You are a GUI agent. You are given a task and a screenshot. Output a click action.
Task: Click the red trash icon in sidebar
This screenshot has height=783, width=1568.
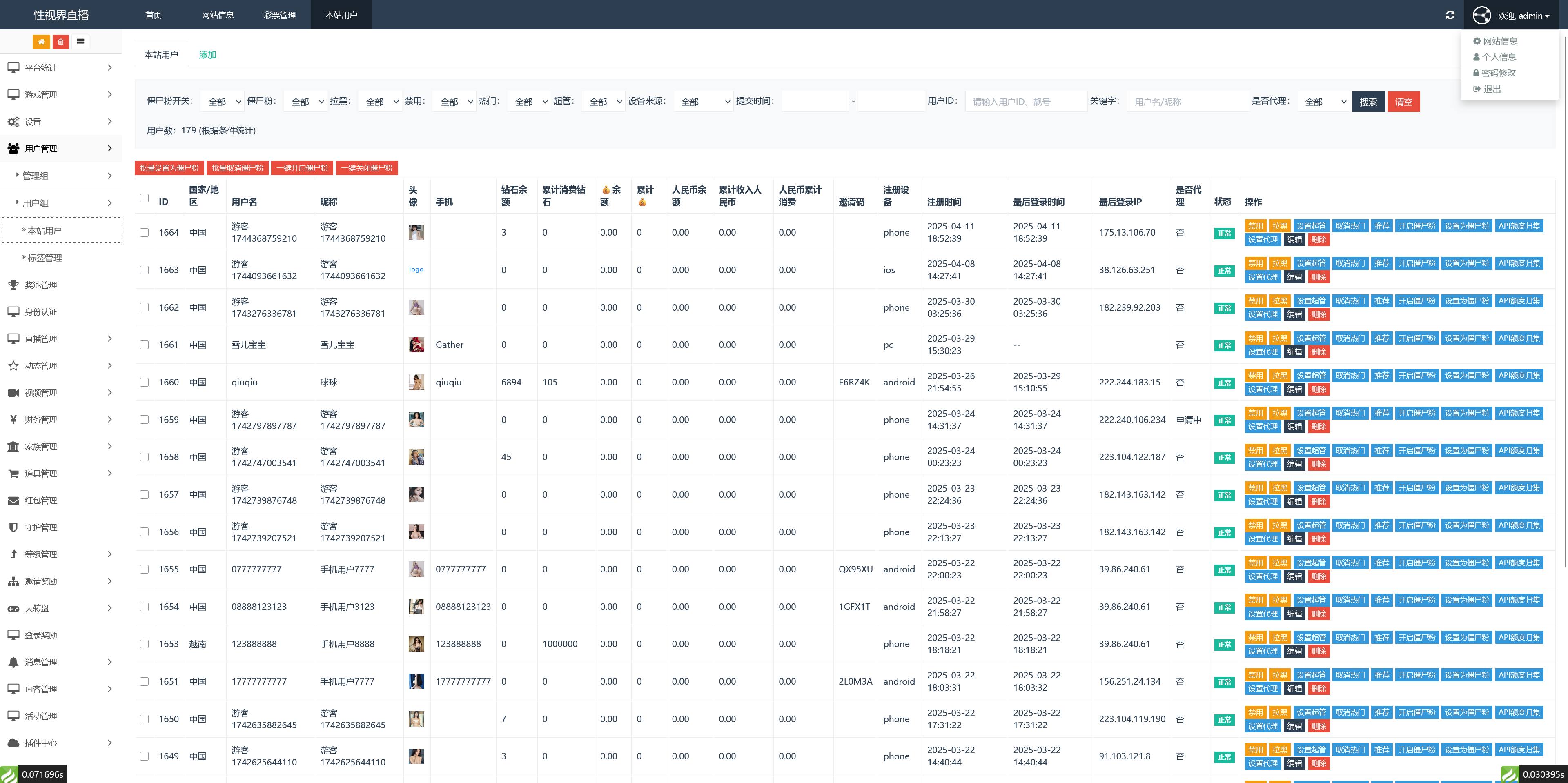point(60,42)
